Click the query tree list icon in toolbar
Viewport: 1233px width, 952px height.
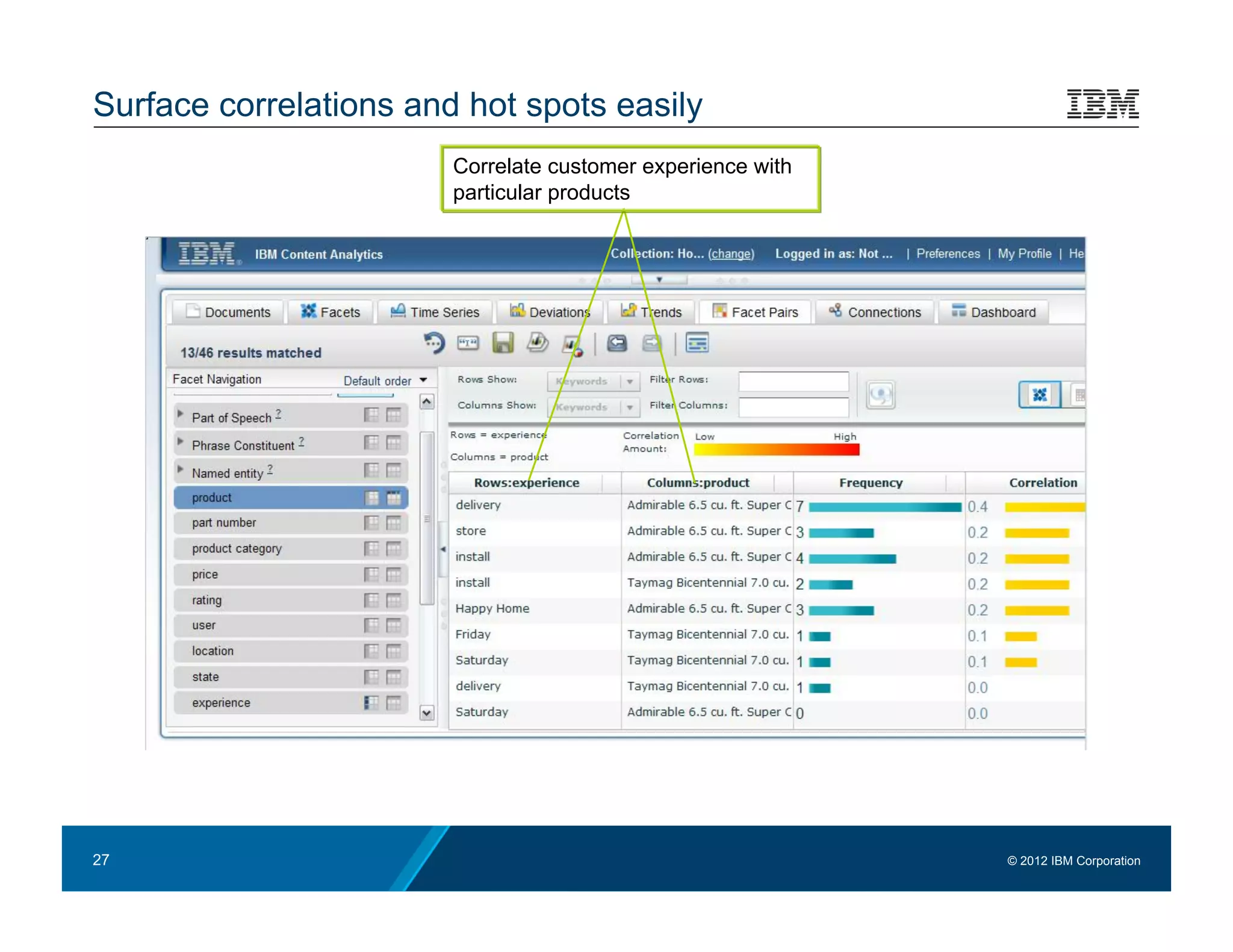697,343
